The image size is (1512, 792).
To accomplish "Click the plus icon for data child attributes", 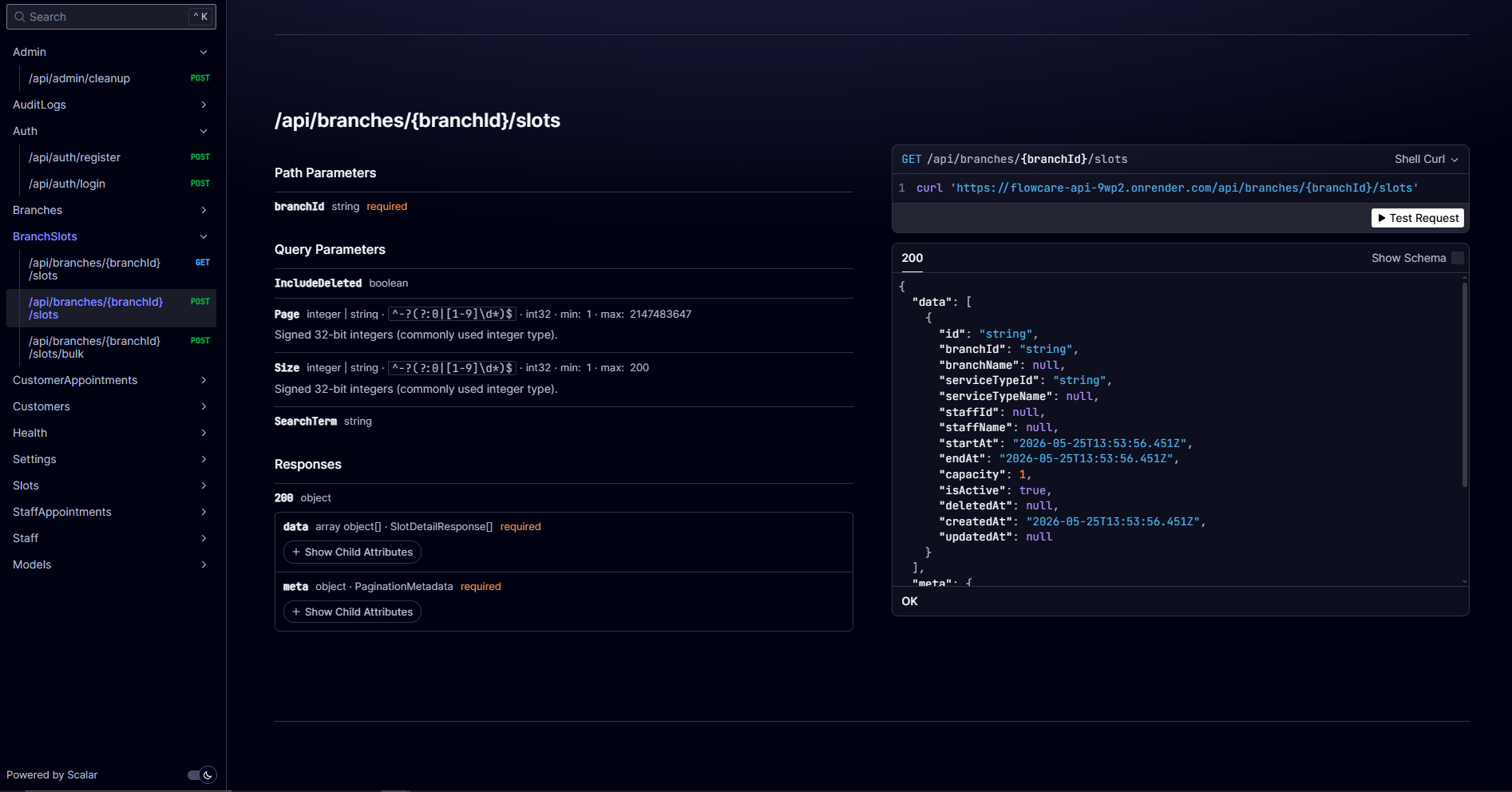I will 296,552.
